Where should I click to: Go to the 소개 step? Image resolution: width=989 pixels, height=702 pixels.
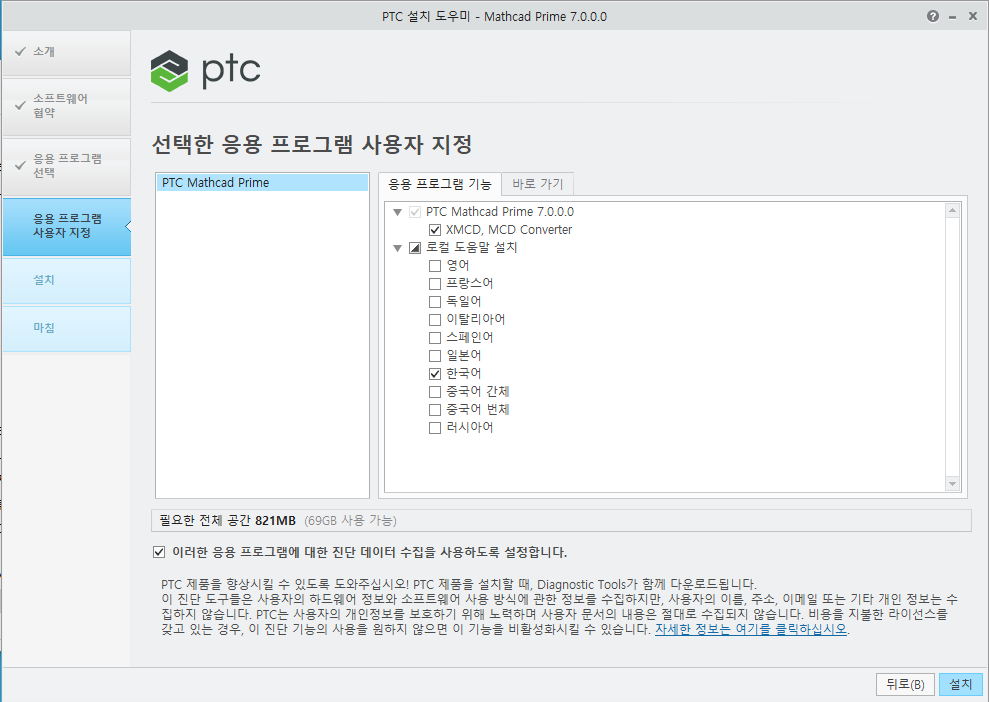pos(67,52)
